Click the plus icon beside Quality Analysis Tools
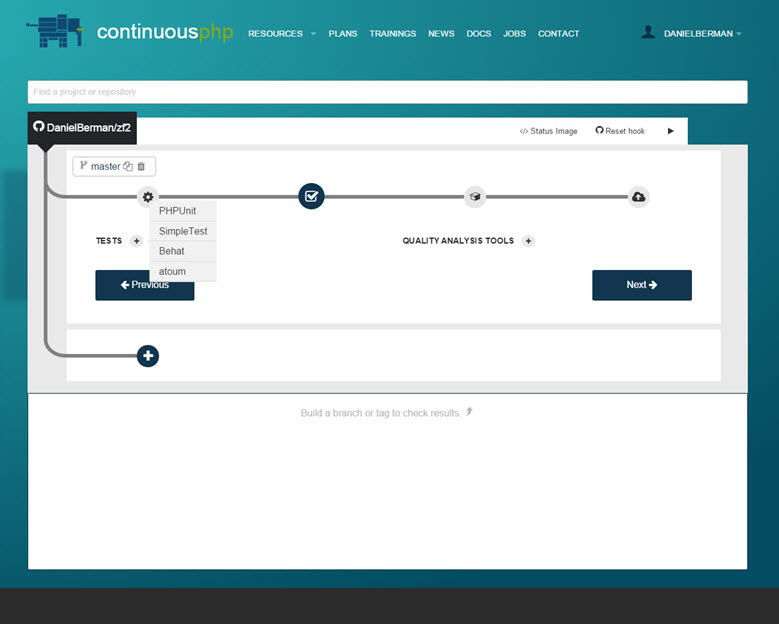 pos(528,241)
